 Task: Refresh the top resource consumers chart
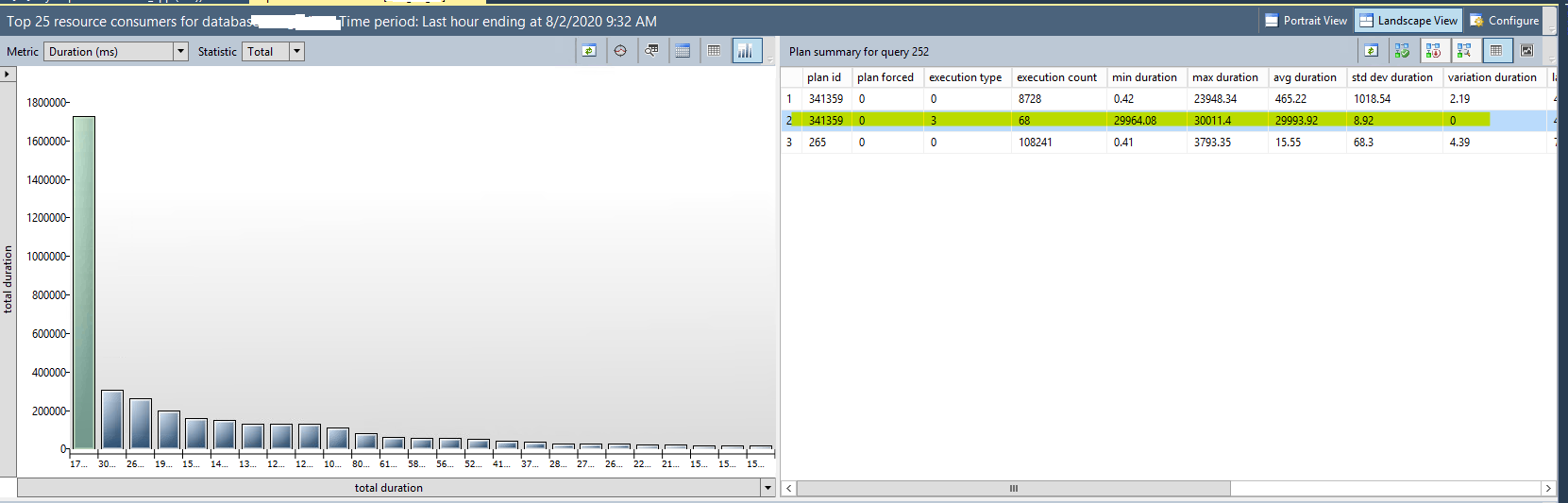tap(589, 51)
